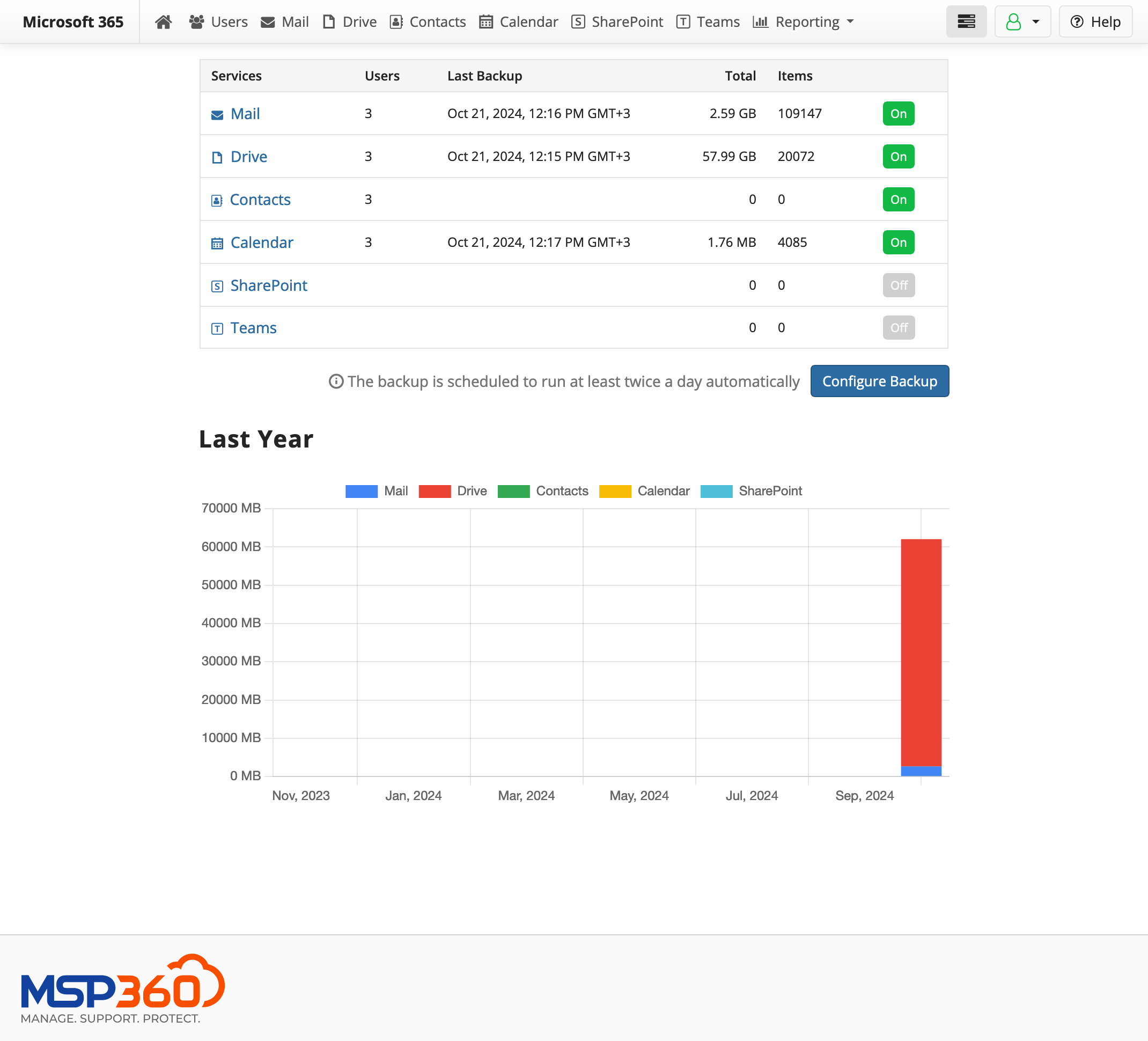Click the Total column header
Viewport: 1148px width, 1041px height.
click(740, 76)
